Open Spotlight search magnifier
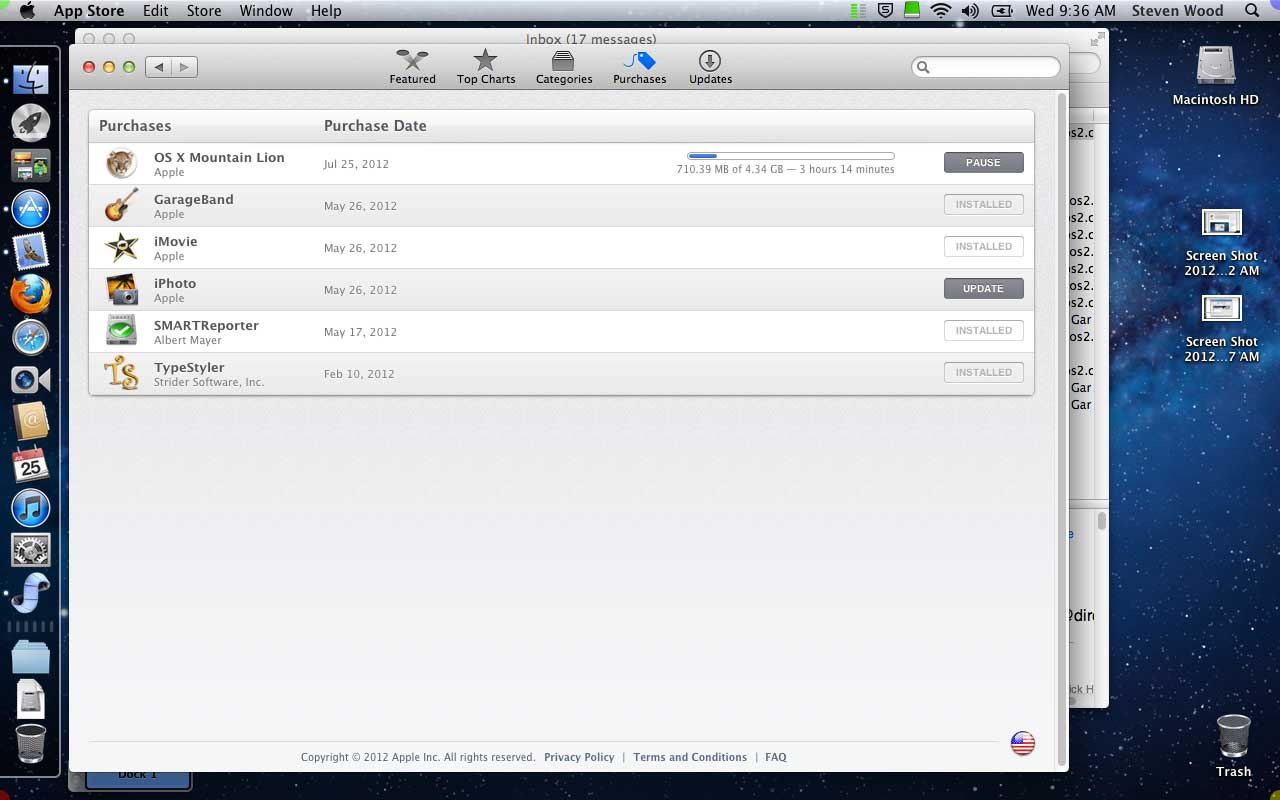Viewport: 1280px width, 800px height. point(1252,11)
